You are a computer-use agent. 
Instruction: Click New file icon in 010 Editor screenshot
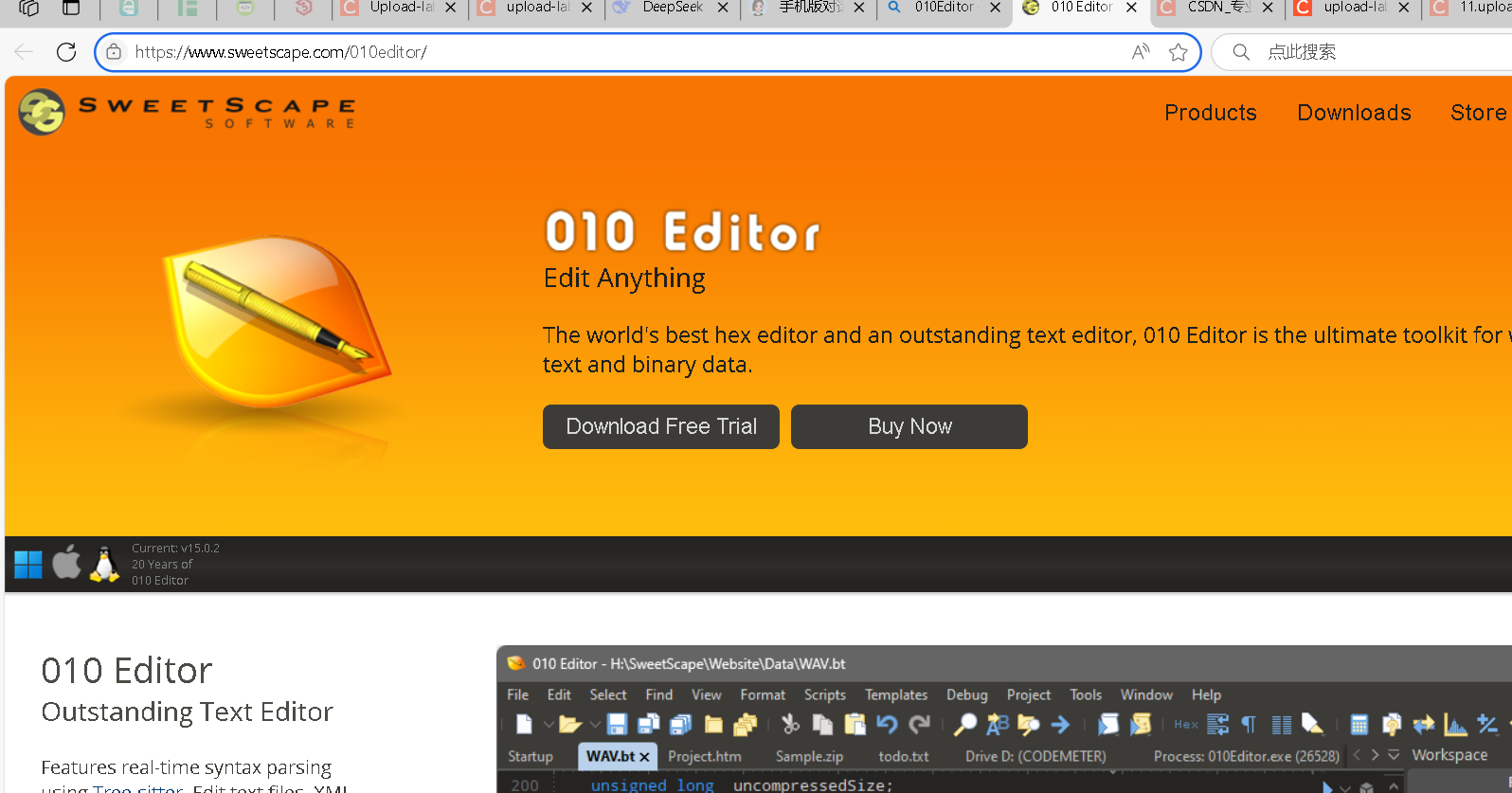(524, 725)
